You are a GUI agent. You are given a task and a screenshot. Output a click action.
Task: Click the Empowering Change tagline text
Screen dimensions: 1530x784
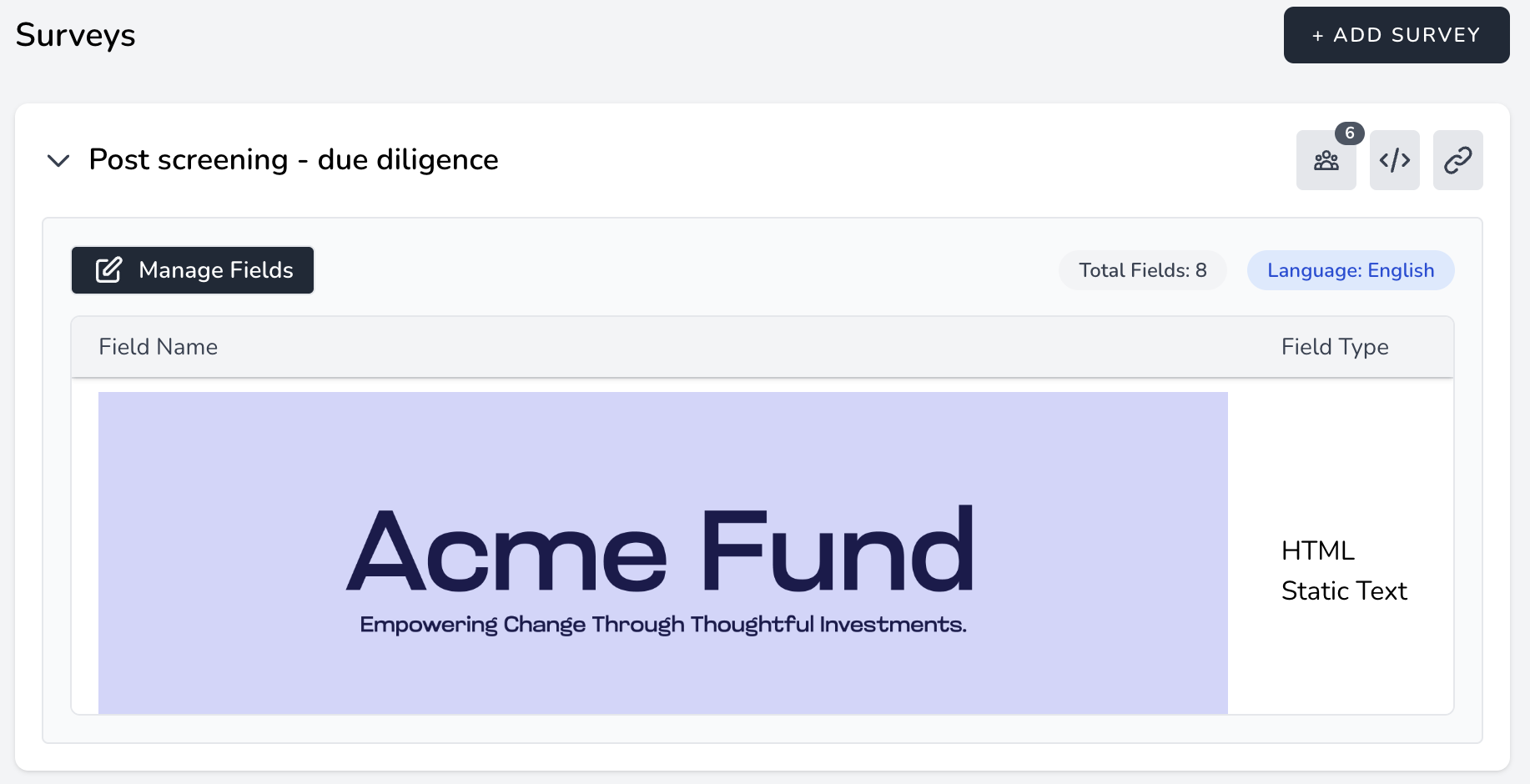tap(663, 625)
